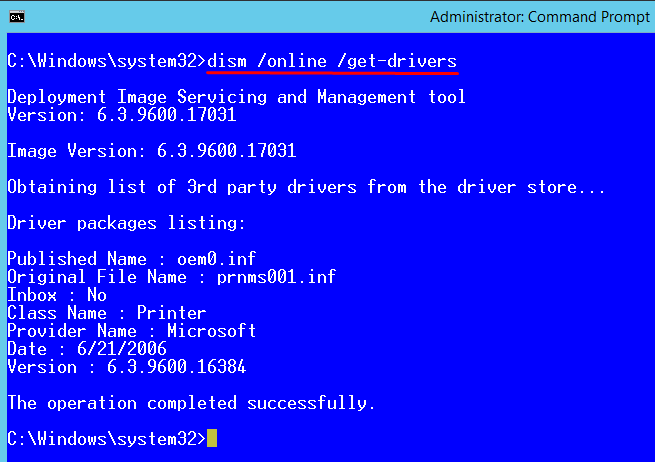Click the Version : 6.3.9600.16384 line

(127, 367)
